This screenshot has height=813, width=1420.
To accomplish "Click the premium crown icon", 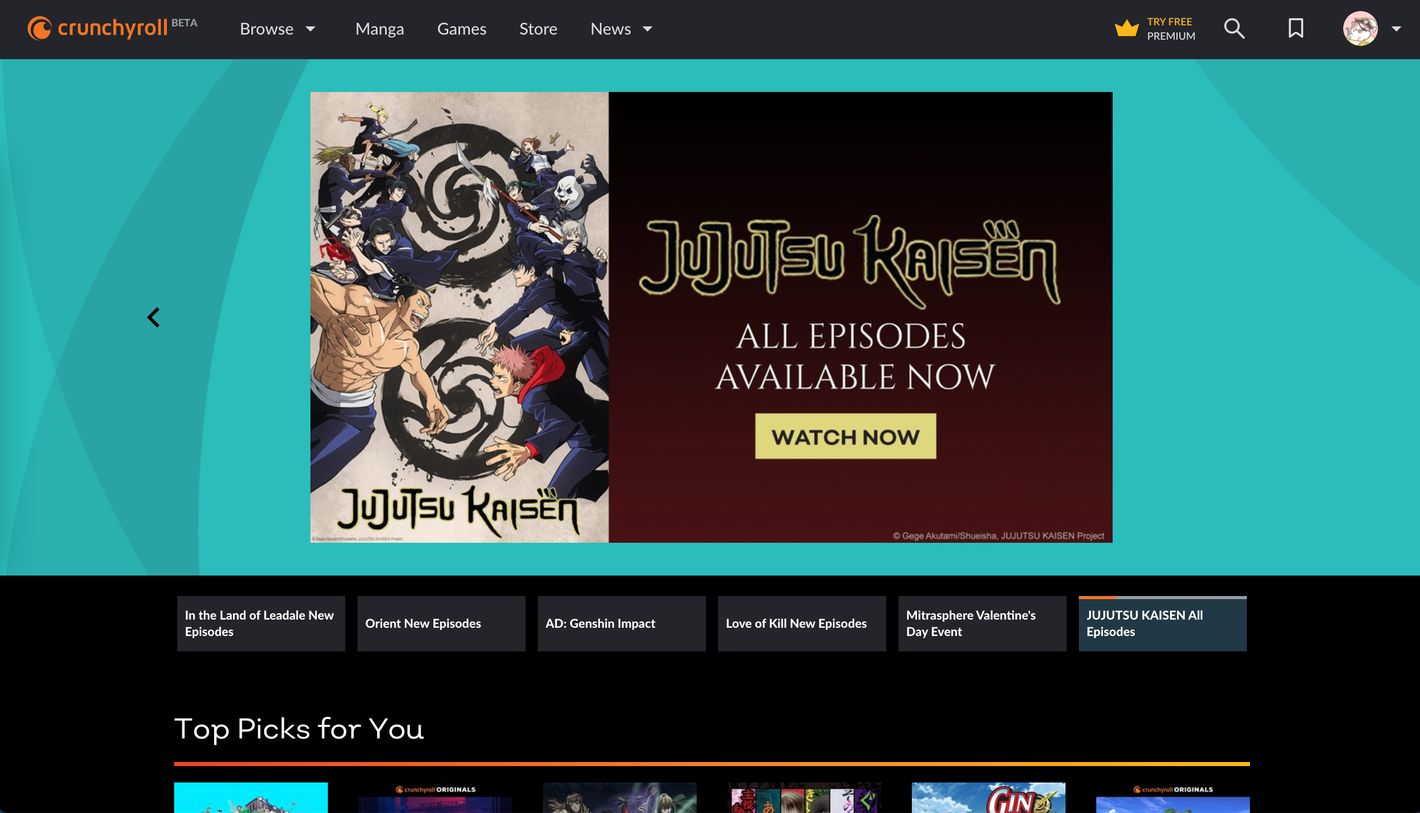I will 1127,28.
